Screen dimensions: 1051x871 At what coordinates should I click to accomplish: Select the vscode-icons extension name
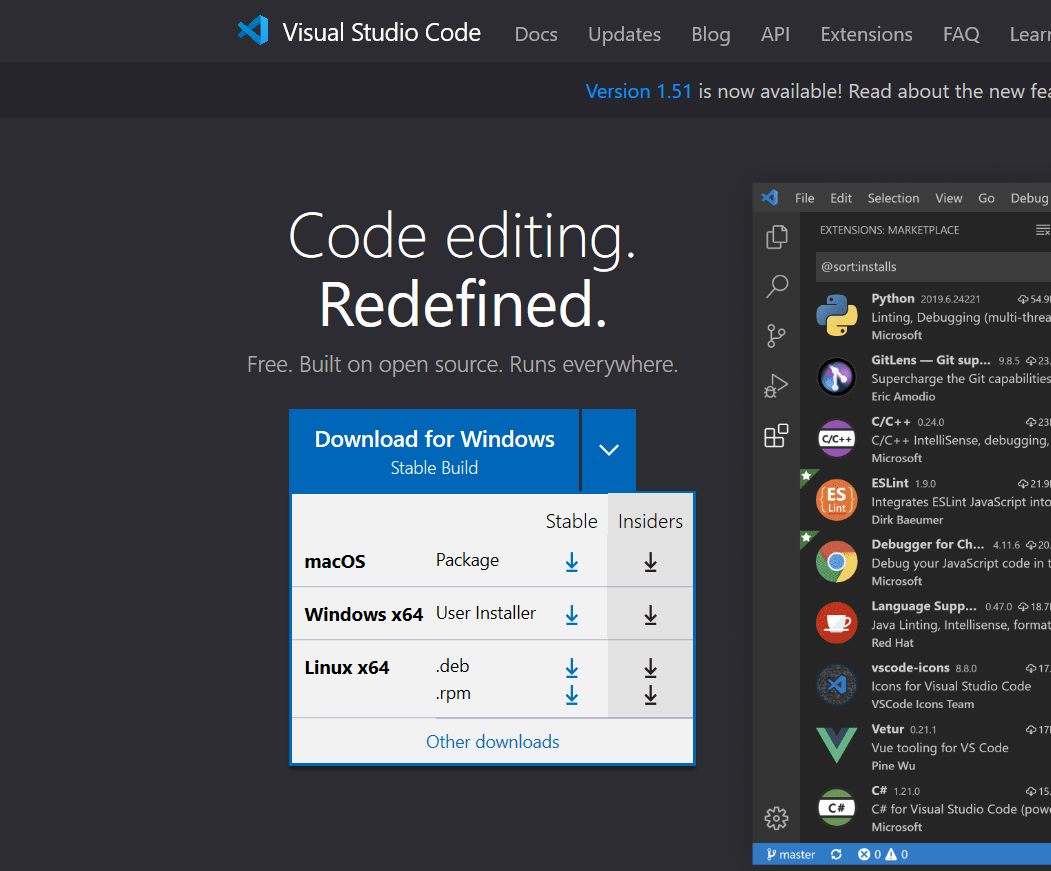[910, 668]
